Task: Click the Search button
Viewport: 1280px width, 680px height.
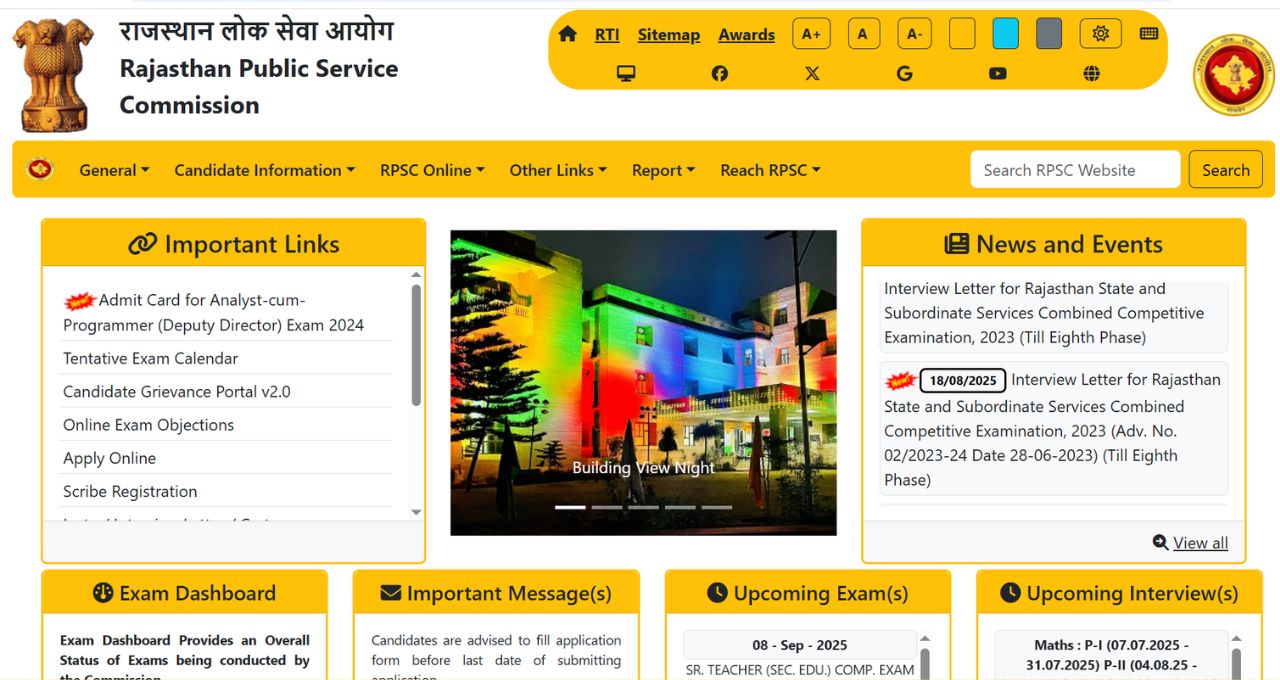Action: 1226,169
